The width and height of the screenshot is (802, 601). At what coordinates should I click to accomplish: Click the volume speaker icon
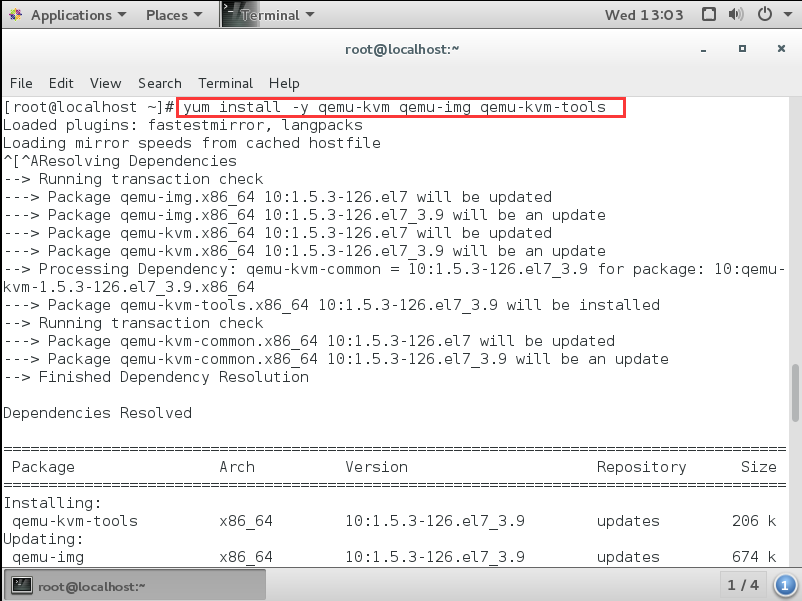click(737, 15)
